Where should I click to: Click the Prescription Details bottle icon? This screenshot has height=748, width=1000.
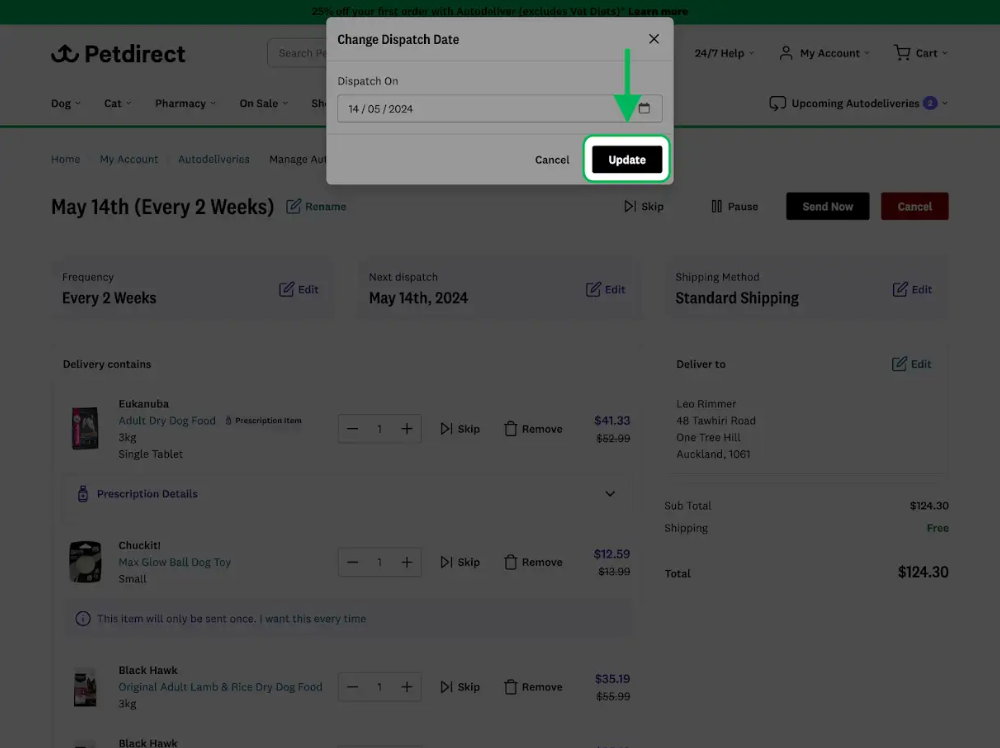[x=83, y=494]
